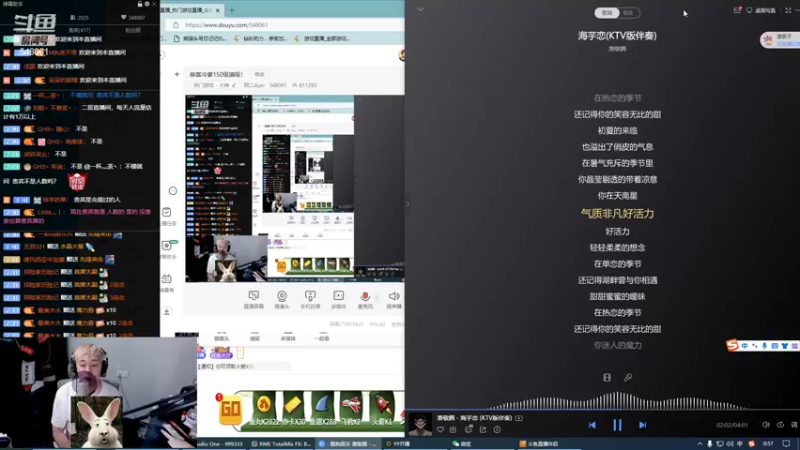Click 修改 button next to stream title
Image resolution: width=800 pixels, height=450 pixels.
click(x=260, y=74)
